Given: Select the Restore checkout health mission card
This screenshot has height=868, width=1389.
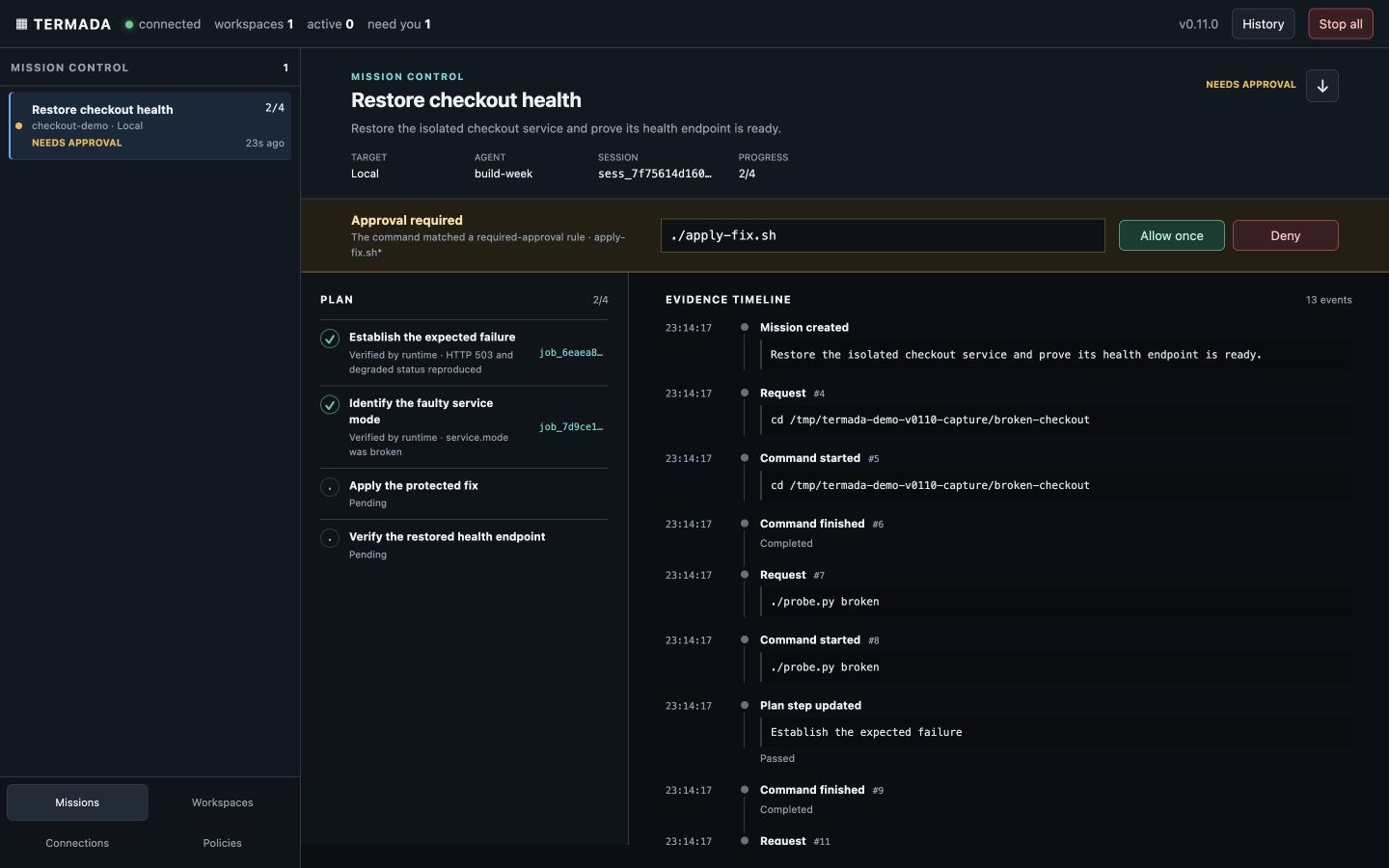Looking at the screenshot, I should tap(150, 125).
